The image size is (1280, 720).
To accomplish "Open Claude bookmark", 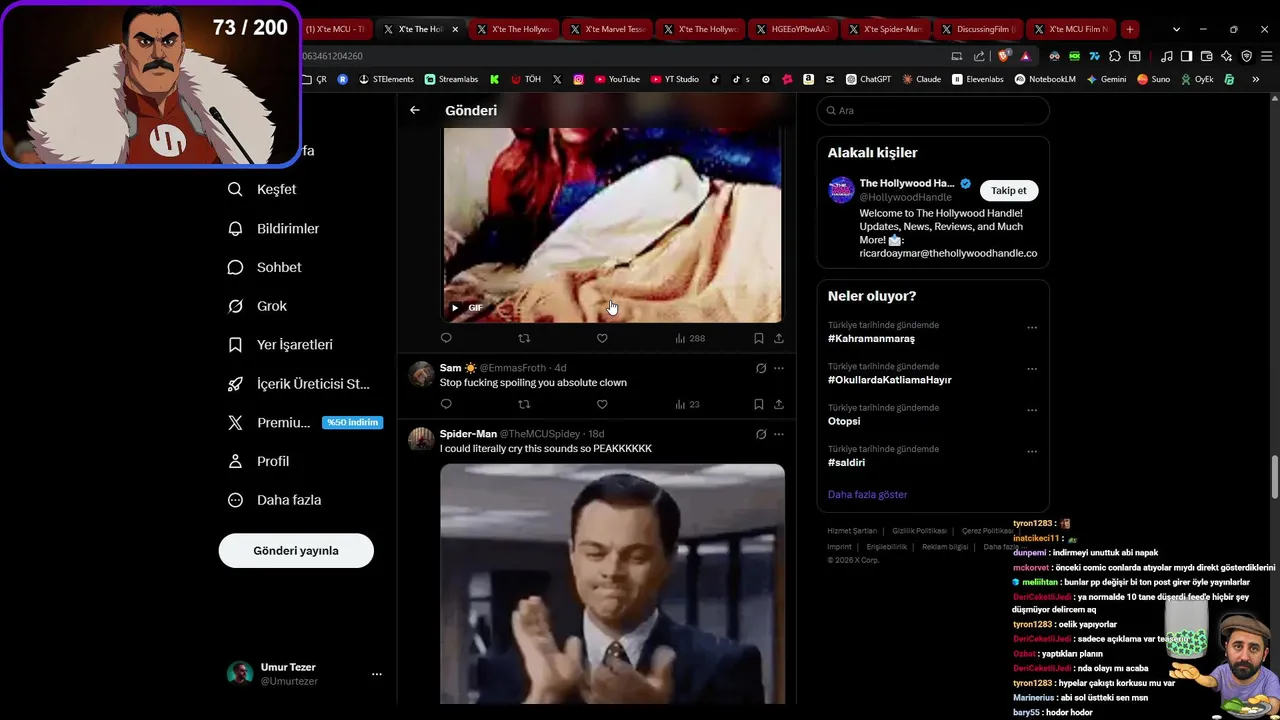I will tap(922, 79).
